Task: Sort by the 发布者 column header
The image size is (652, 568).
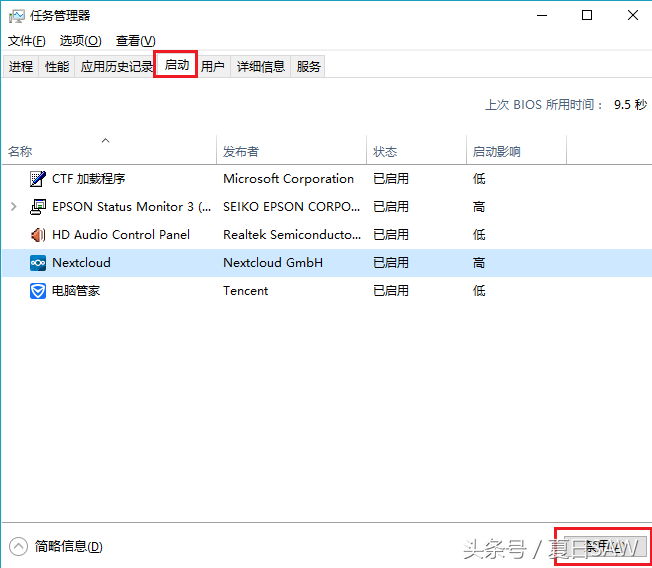Action: [x=291, y=151]
